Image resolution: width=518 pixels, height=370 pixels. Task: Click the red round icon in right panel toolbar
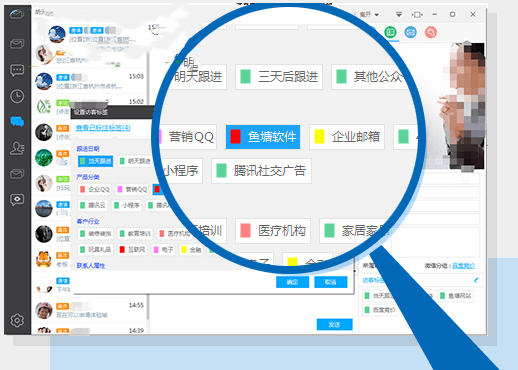click(431, 32)
